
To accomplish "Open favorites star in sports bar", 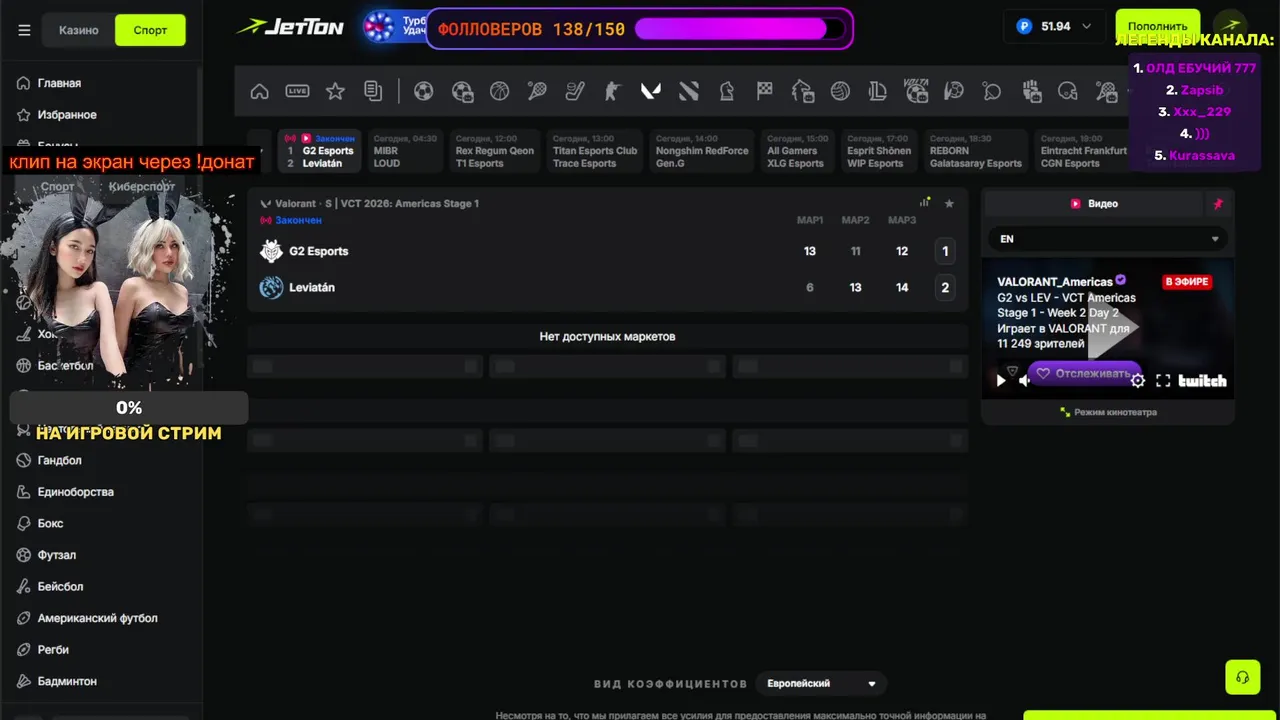I will 335,92.
